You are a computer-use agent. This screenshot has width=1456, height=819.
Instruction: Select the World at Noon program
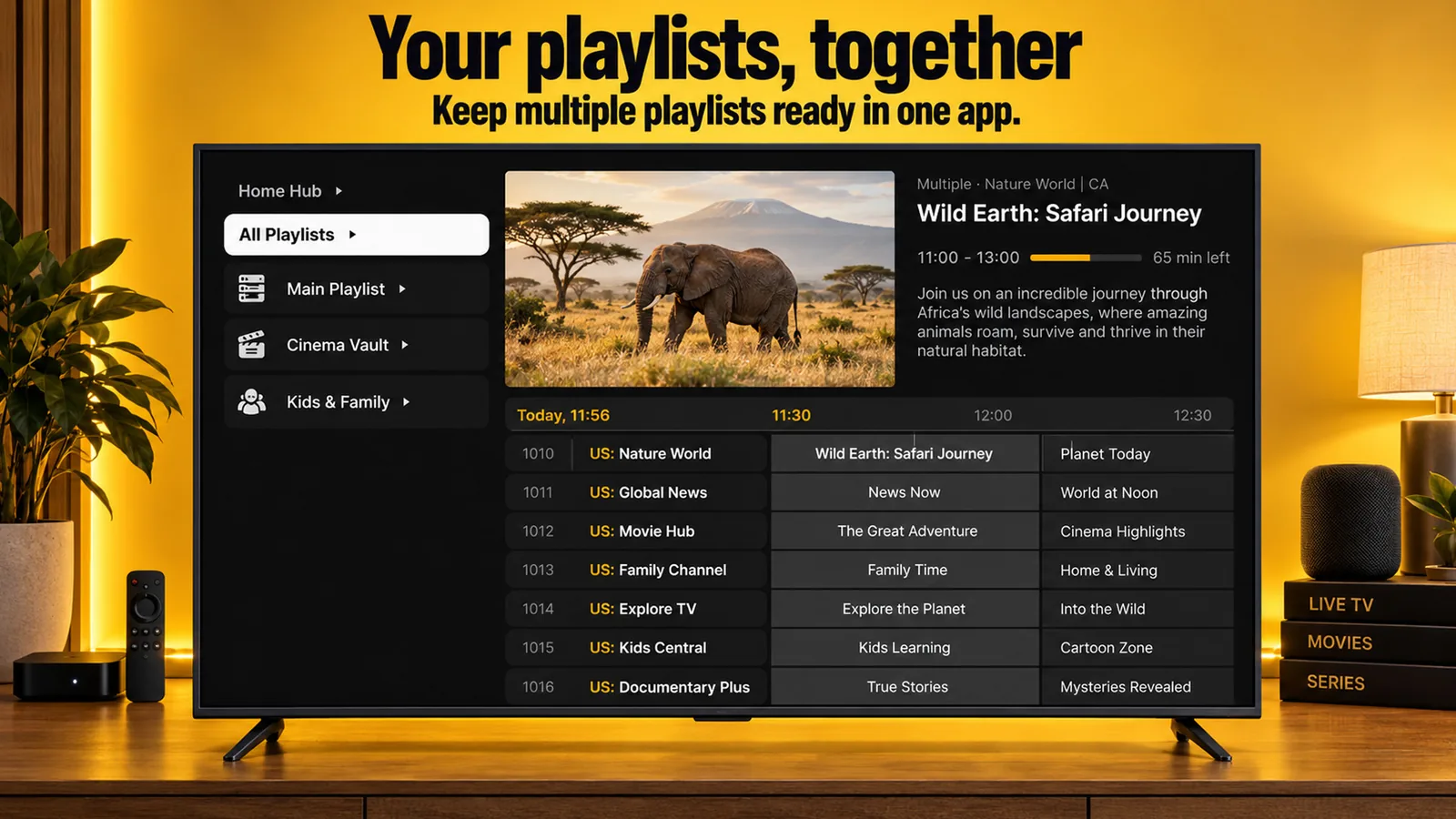pos(1137,492)
